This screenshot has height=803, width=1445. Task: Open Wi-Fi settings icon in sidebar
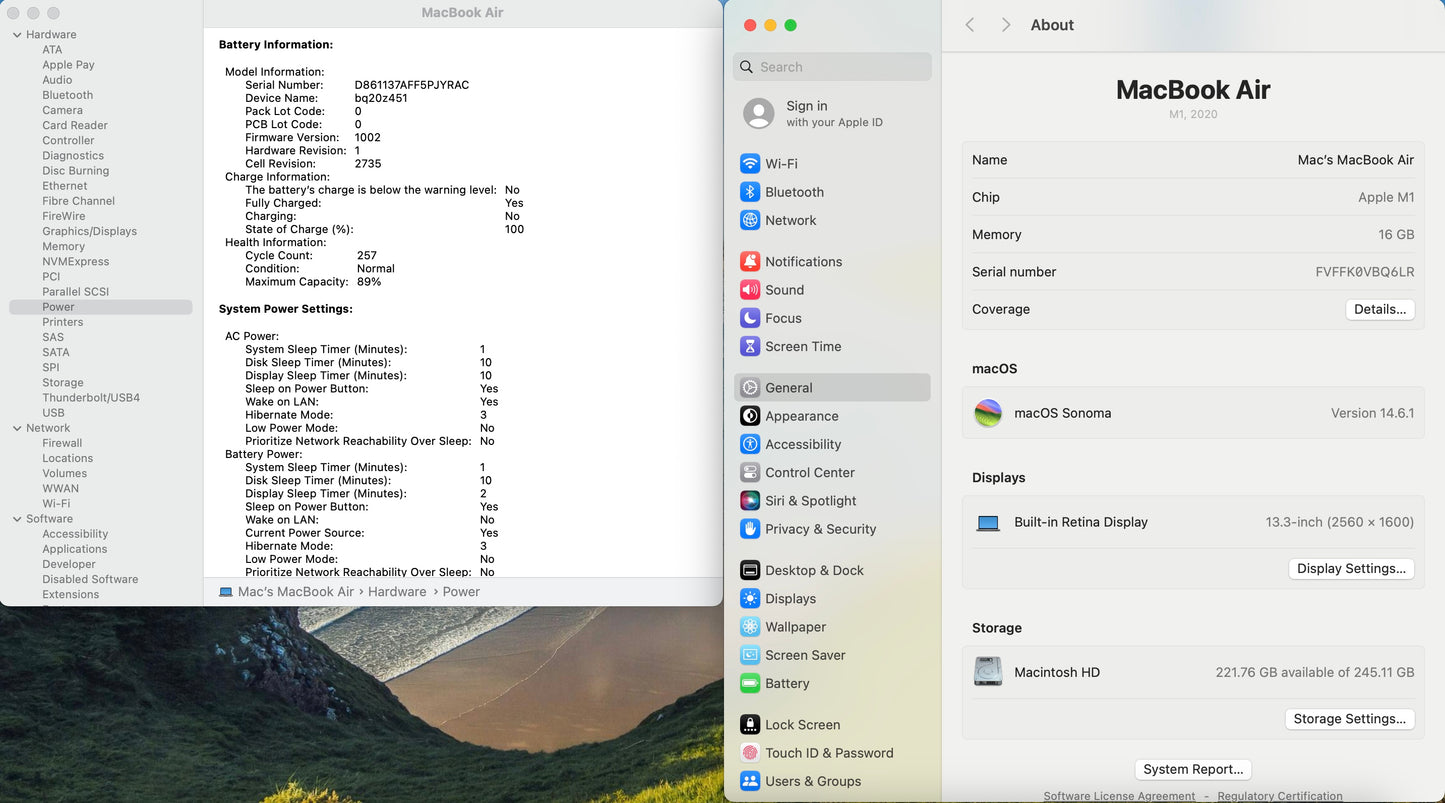click(x=750, y=164)
